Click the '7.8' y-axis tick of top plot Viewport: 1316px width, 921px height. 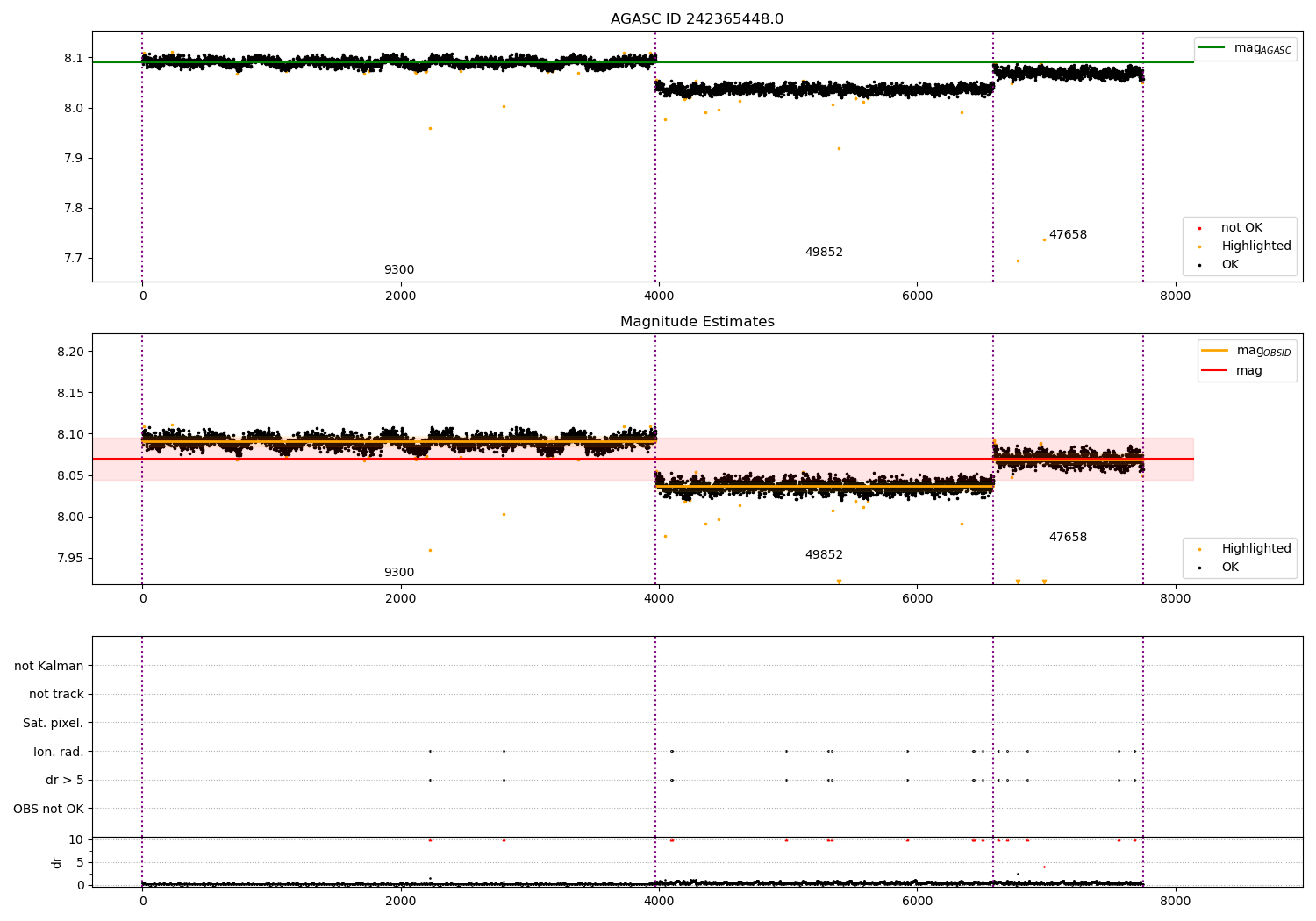coord(74,208)
